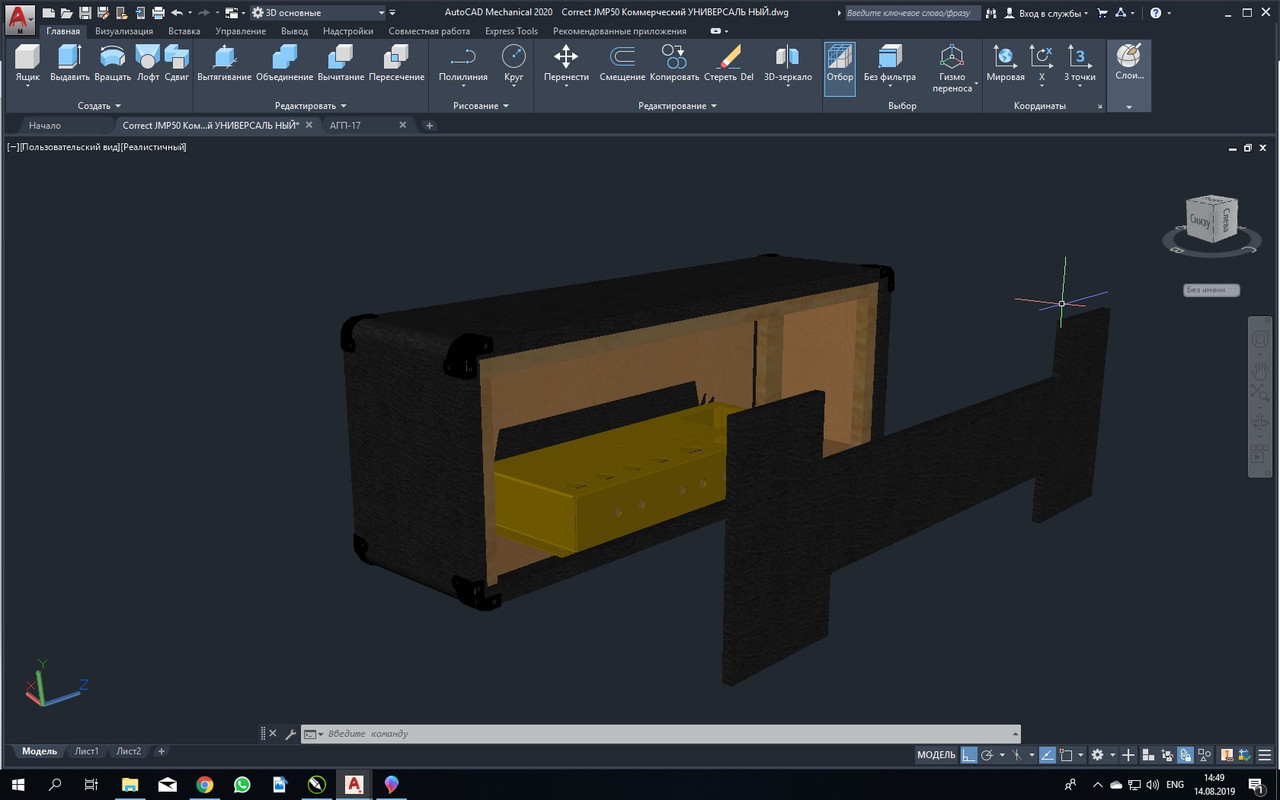Screen dimensions: 1280x800
Task: Open the Слои (Layers) panel
Action: [x=1129, y=62]
